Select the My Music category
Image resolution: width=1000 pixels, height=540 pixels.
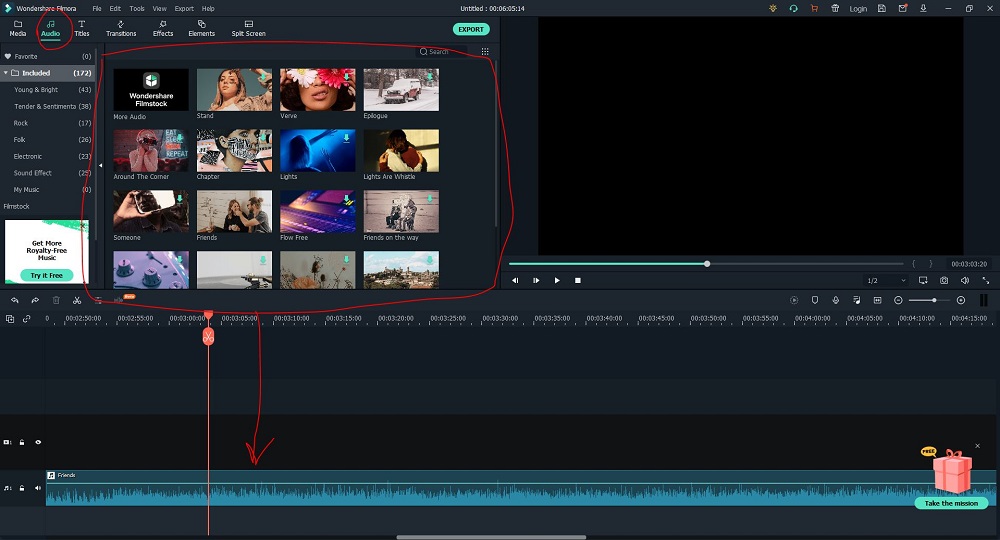47,189
